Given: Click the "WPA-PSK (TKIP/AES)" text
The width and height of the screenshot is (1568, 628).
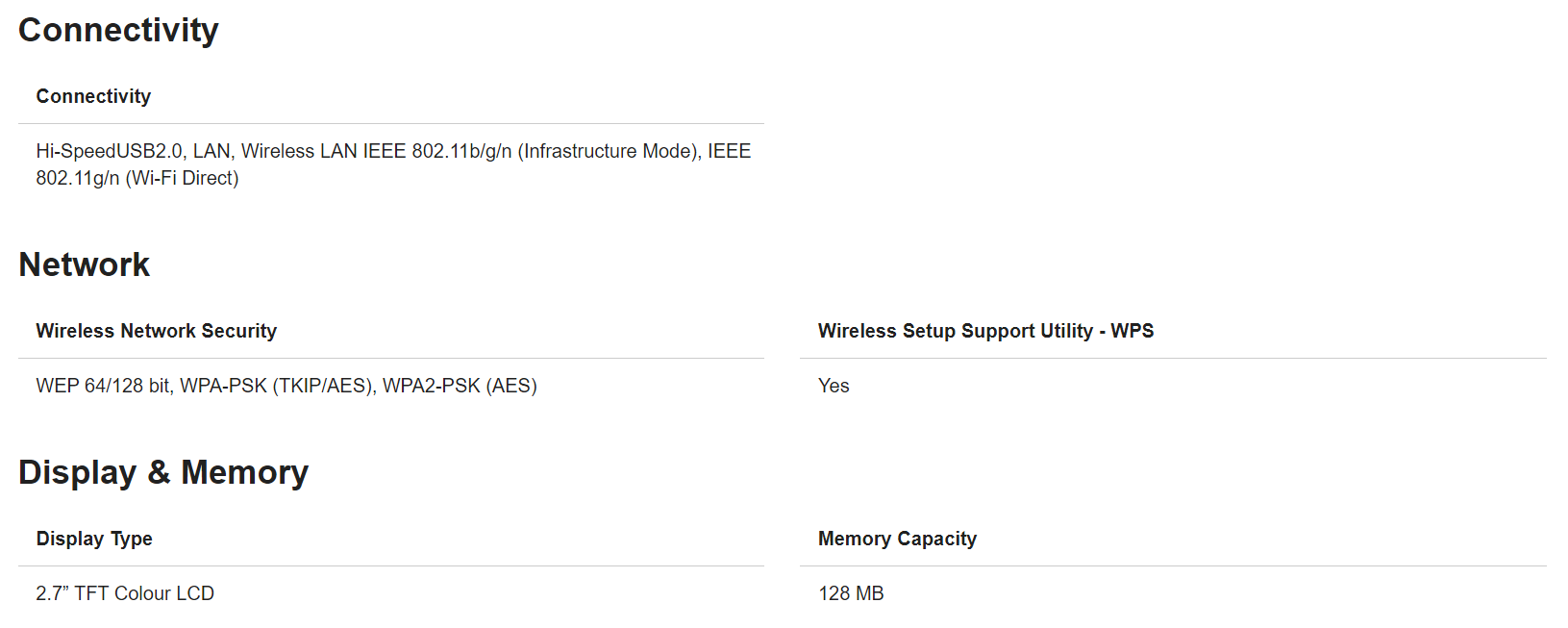Looking at the screenshot, I should click(x=277, y=386).
